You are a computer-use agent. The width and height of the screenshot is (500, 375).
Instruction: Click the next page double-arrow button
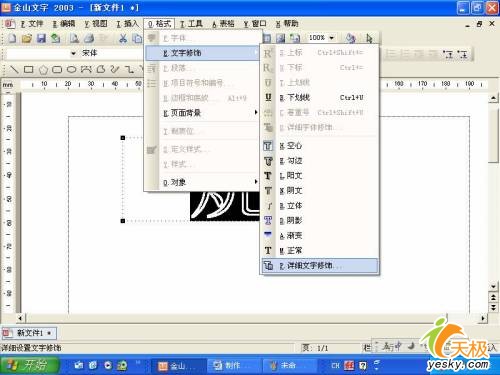click(x=493, y=307)
